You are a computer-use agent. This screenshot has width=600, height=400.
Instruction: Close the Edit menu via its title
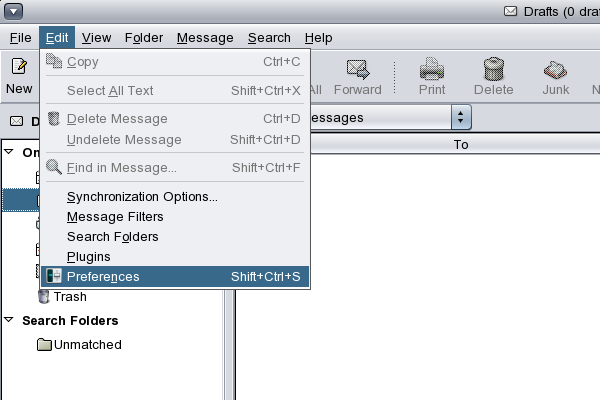coord(57,38)
